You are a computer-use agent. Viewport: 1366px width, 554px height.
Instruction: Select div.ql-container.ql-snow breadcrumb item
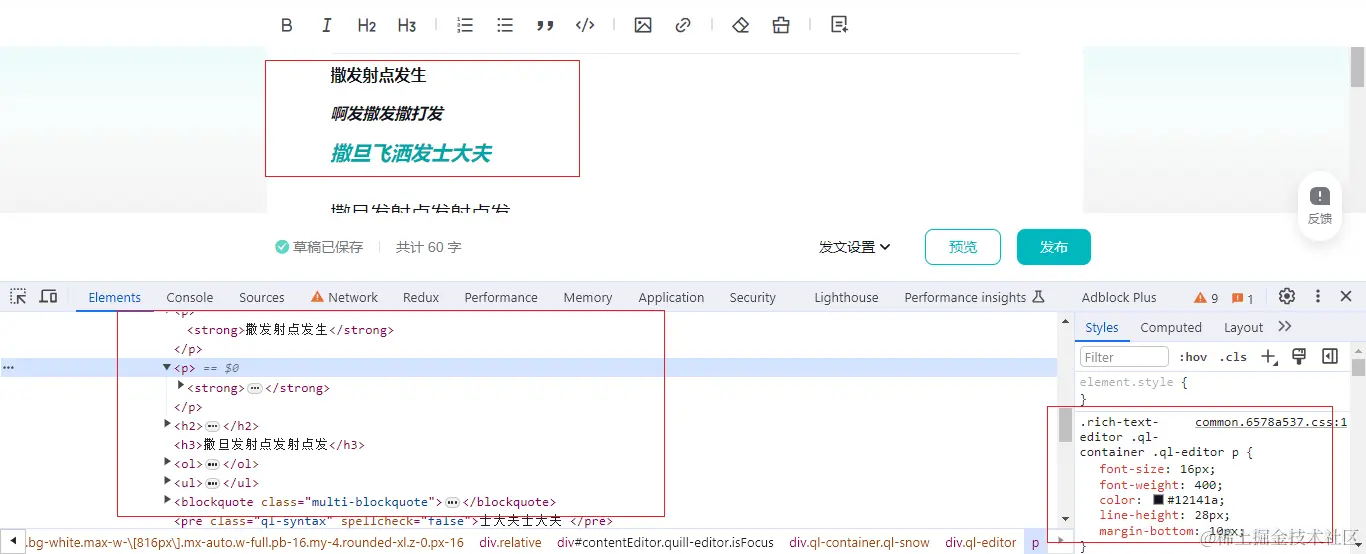tap(859, 542)
